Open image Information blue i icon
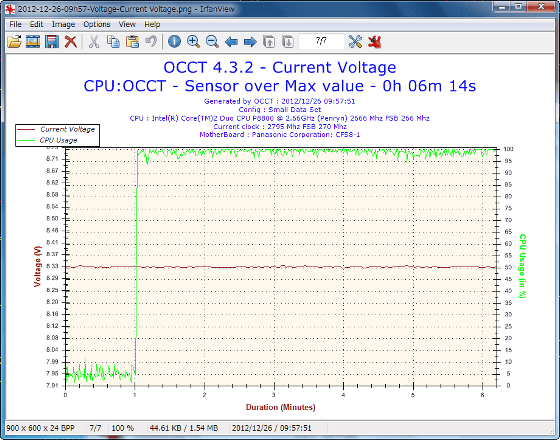 174,42
